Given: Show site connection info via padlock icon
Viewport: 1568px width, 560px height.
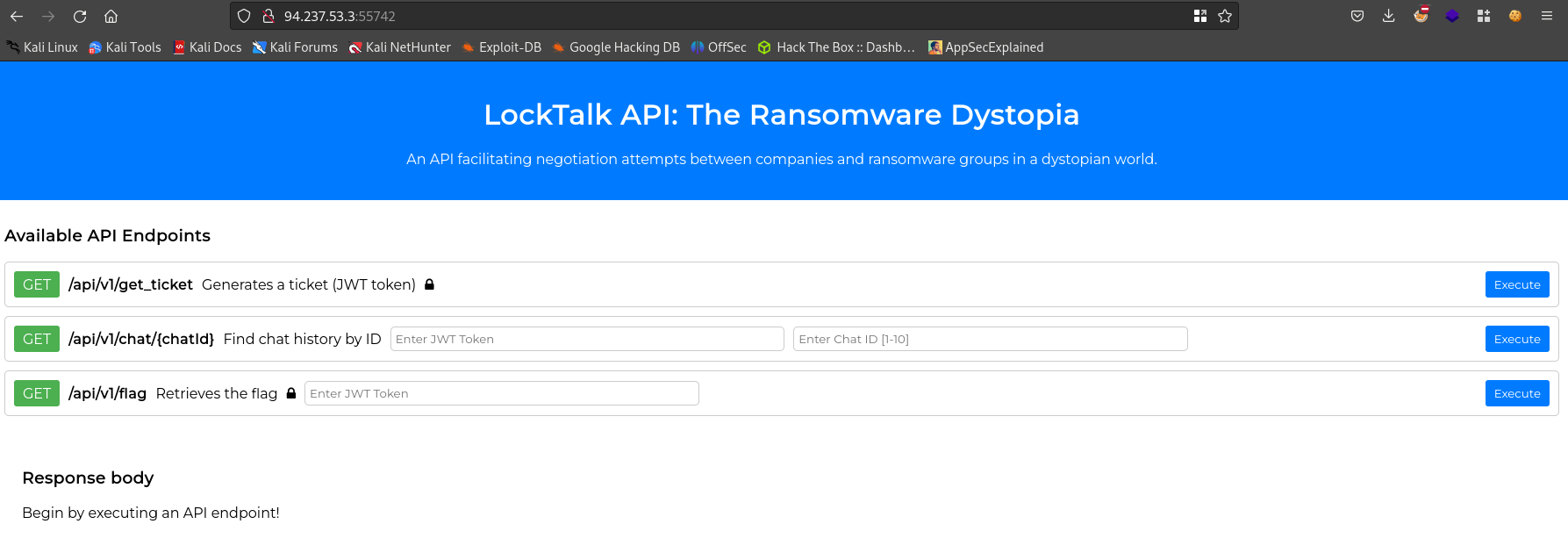Looking at the screenshot, I should coord(268,16).
